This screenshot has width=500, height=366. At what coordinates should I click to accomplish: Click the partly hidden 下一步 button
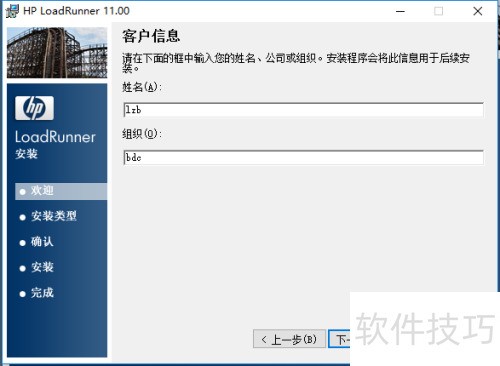[339, 339]
